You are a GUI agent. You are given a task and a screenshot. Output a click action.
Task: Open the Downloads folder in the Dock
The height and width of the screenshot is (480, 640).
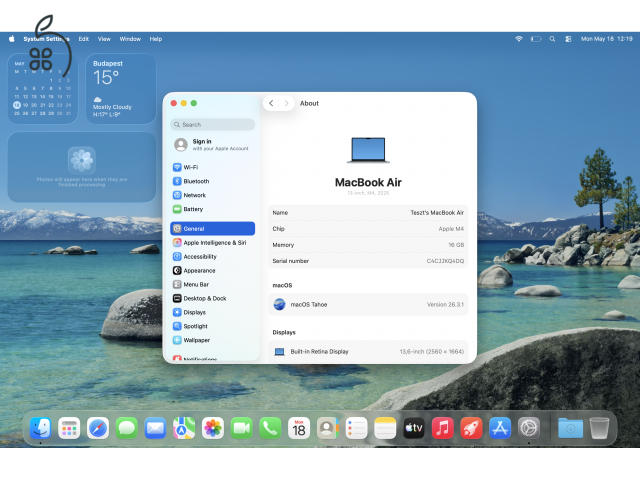point(571,428)
